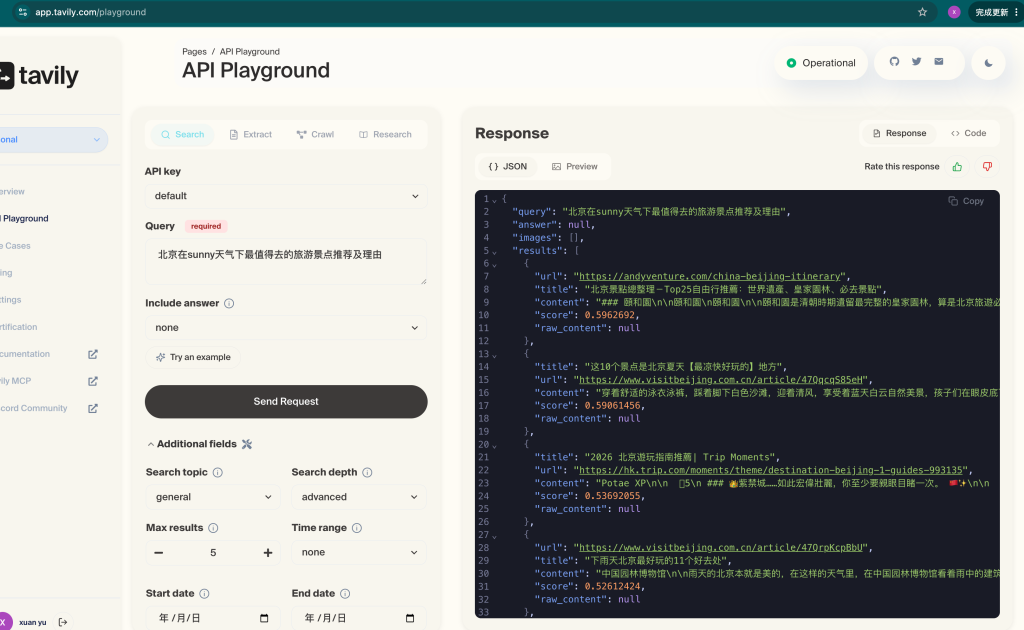Click the Search topic info icon
Image resolution: width=1024 pixels, height=630 pixels.
coord(217,472)
